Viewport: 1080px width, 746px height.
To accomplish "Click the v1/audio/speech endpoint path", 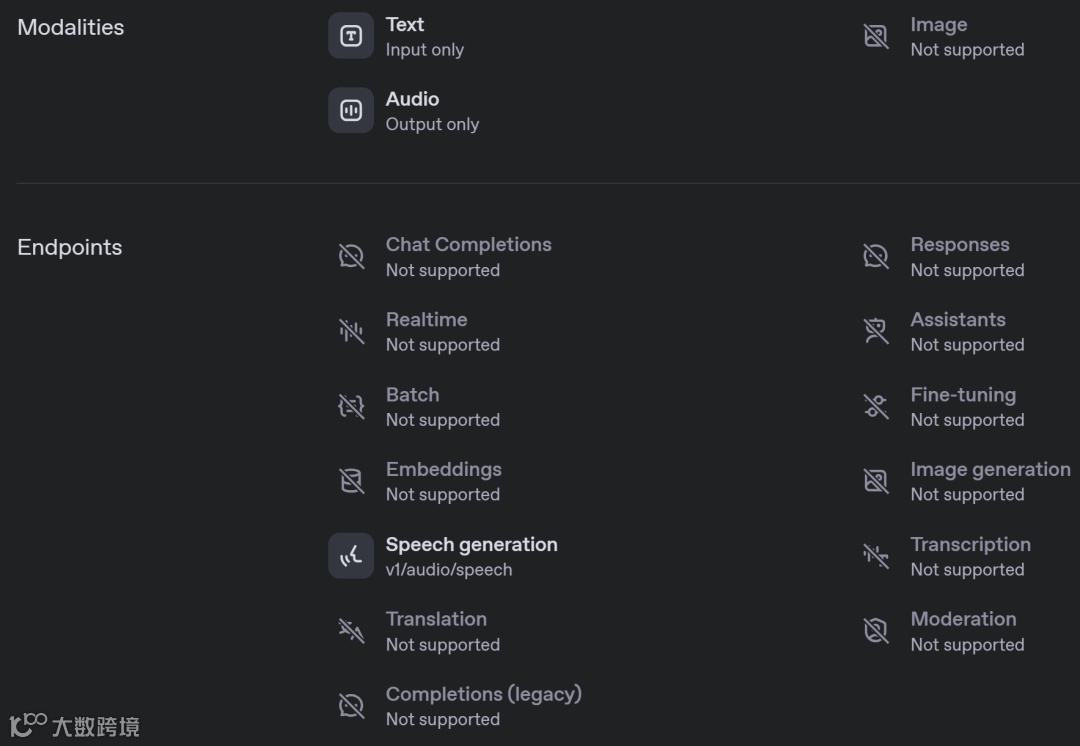I will point(449,570).
